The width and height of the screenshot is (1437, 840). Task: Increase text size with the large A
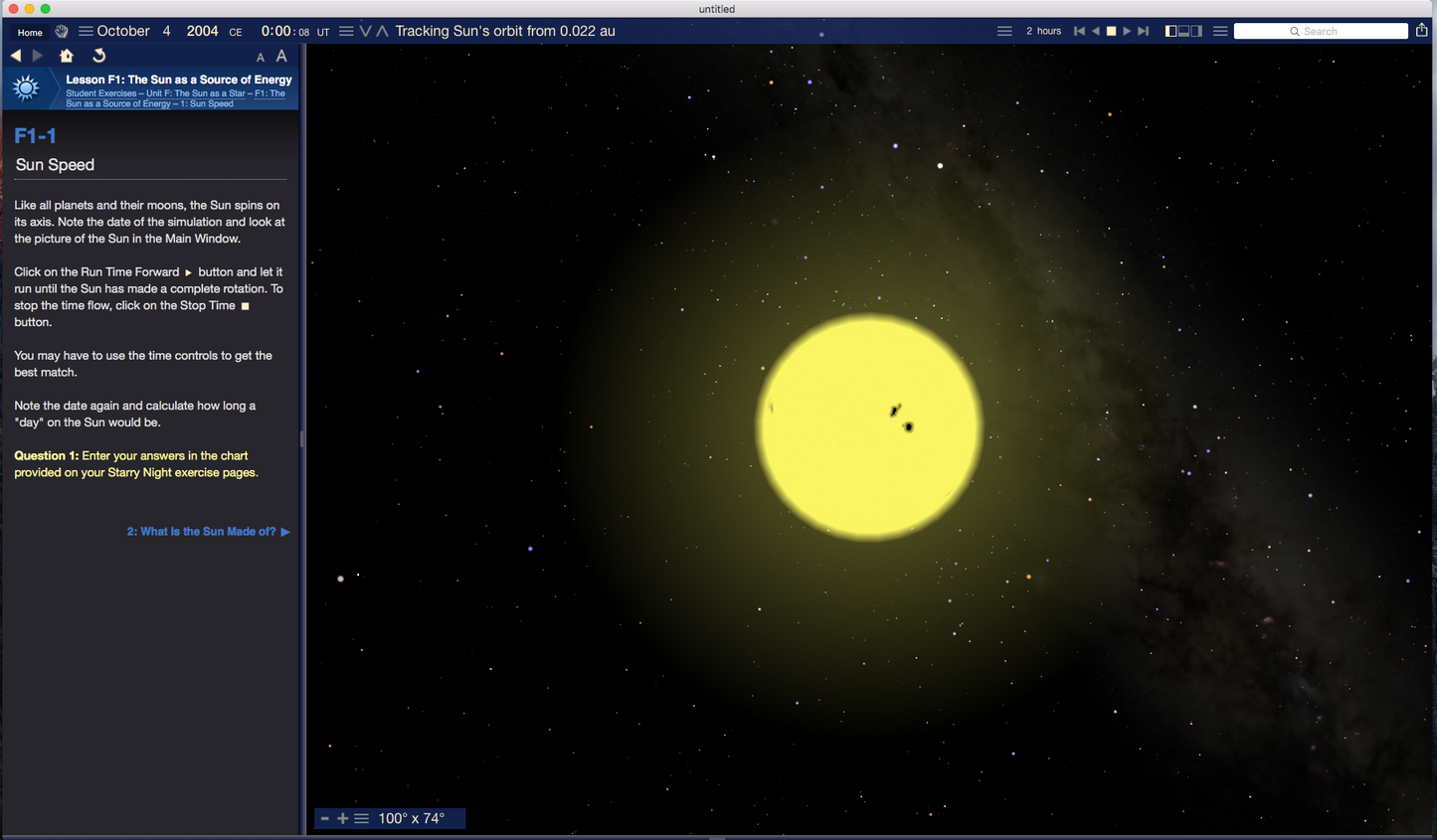pyautogui.click(x=281, y=56)
